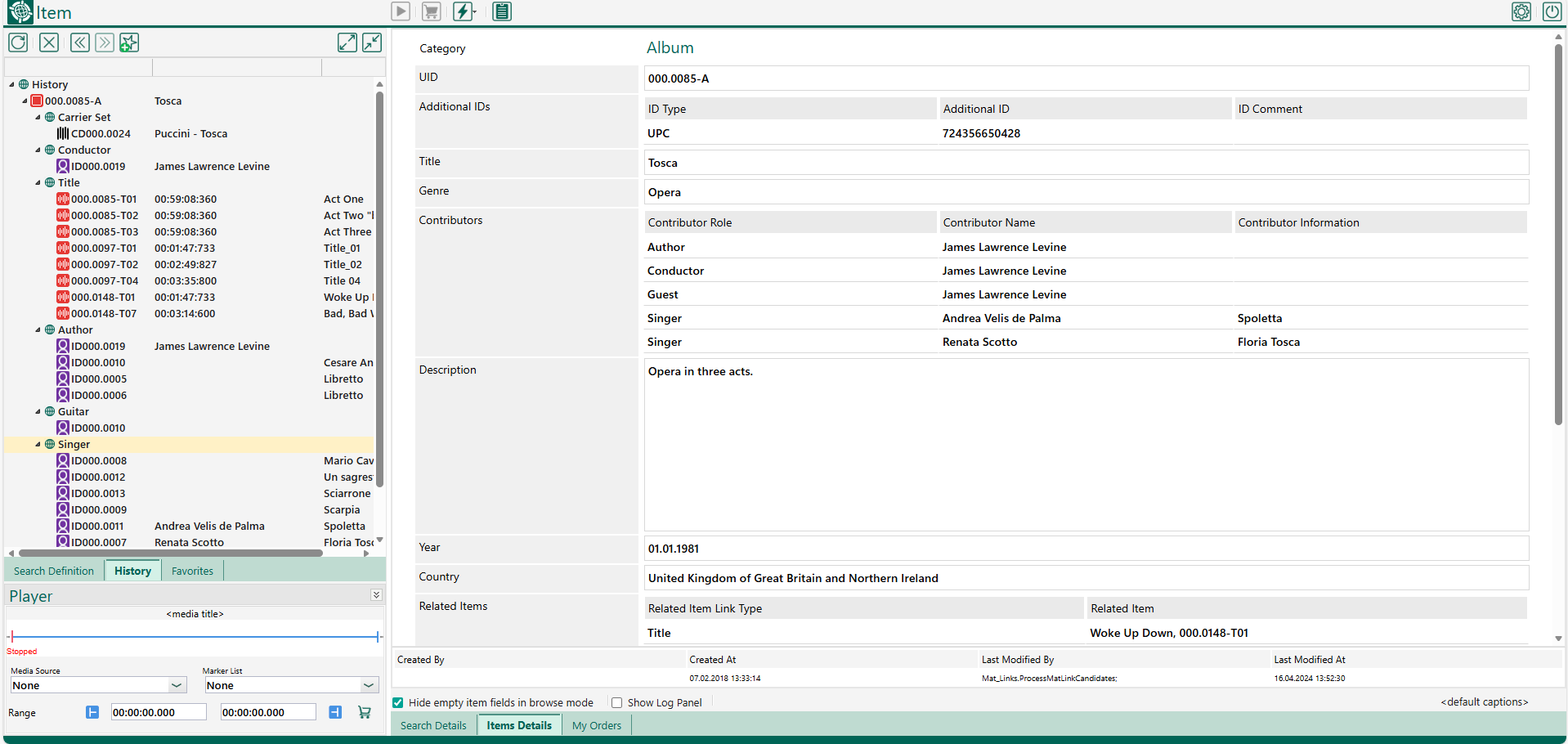Click the Player timeline track
1568x744 pixels.
195,636
